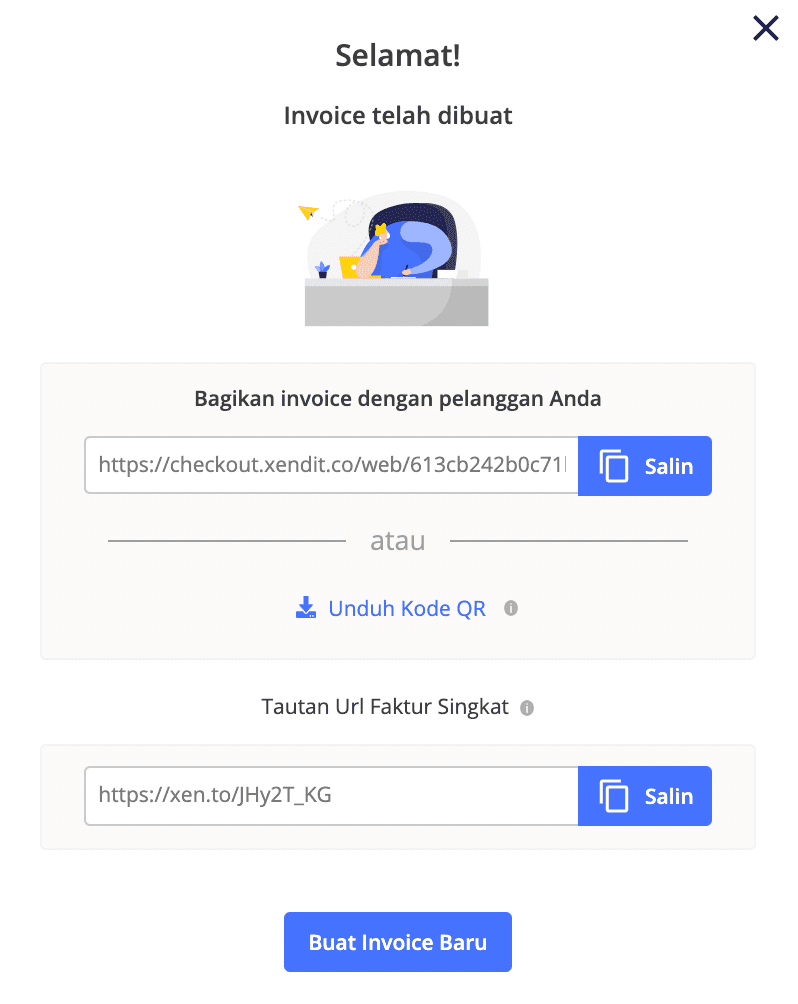Focus the checkout.xendit.co invoice URL field
Screen dimensions: 798x1004
(331, 466)
